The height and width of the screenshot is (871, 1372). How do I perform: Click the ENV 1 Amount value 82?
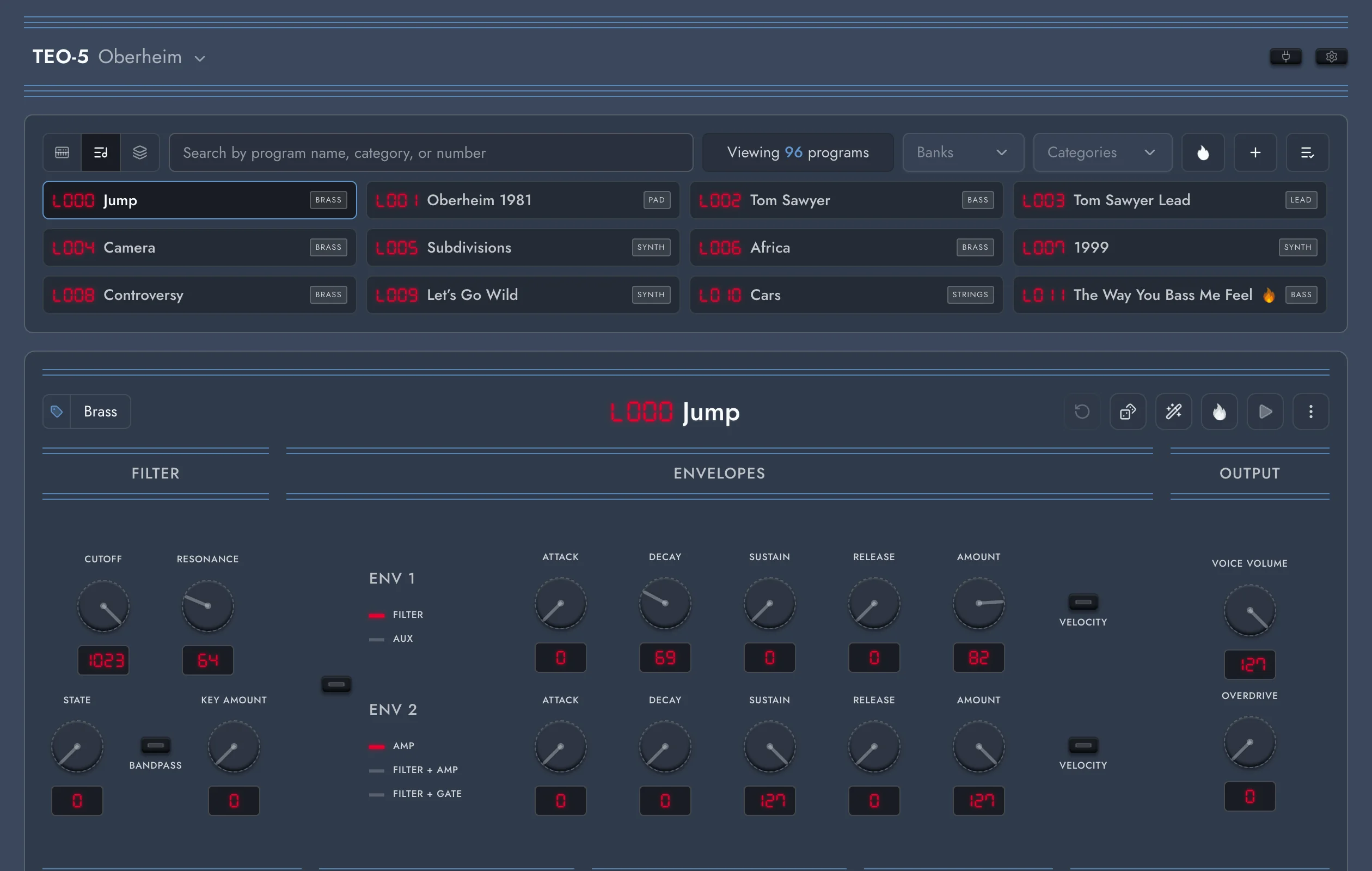click(978, 658)
